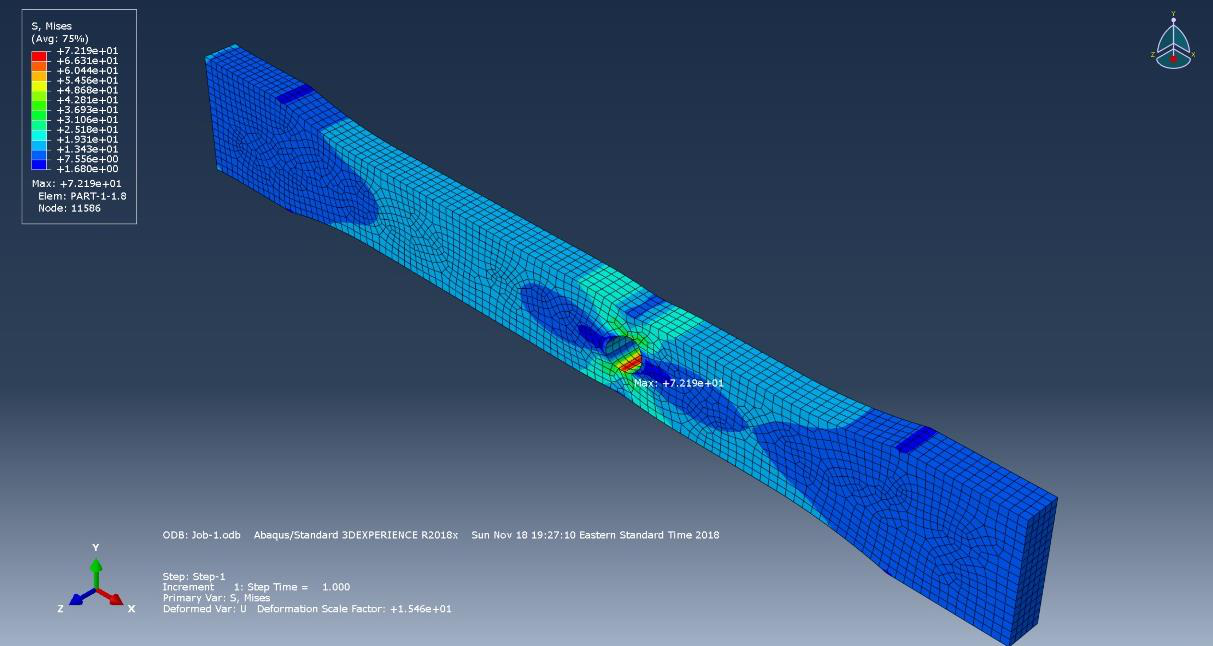Click the blue bottom band of the contour legend
The image size is (1213, 646).
pyautogui.click(x=39, y=165)
